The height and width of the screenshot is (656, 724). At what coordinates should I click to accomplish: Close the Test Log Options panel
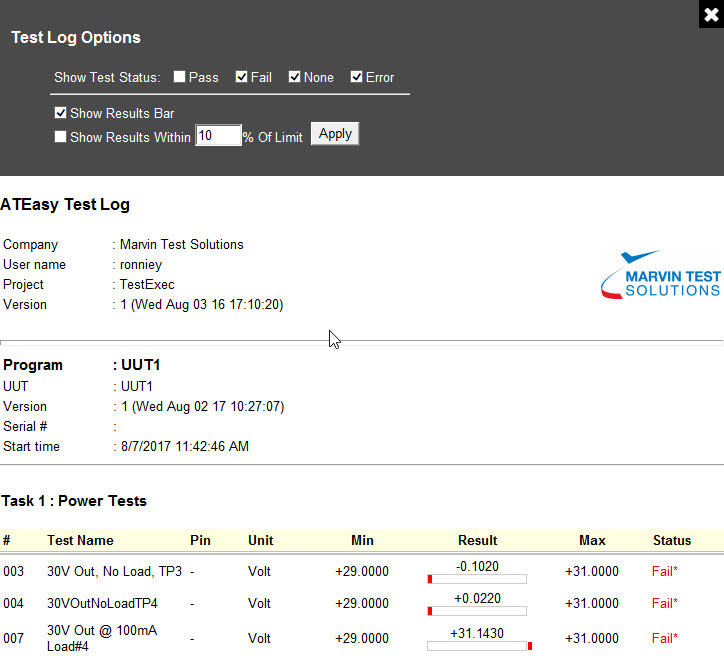[711, 14]
